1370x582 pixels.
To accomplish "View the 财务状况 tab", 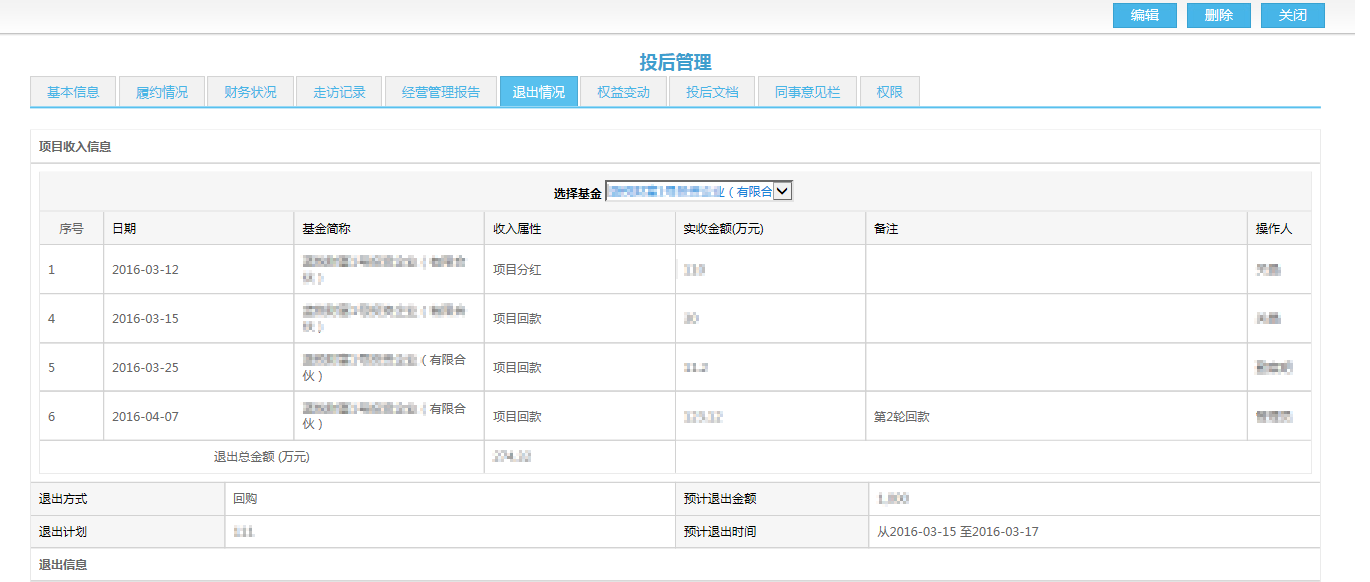I will 249,91.
